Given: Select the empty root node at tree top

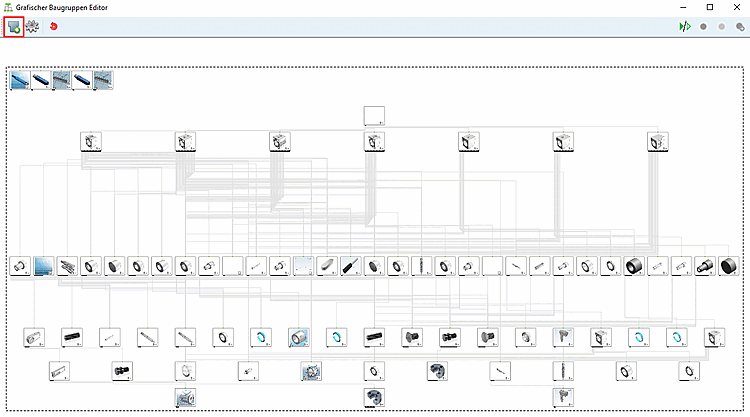Looking at the screenshot, I should pos(374,116).
